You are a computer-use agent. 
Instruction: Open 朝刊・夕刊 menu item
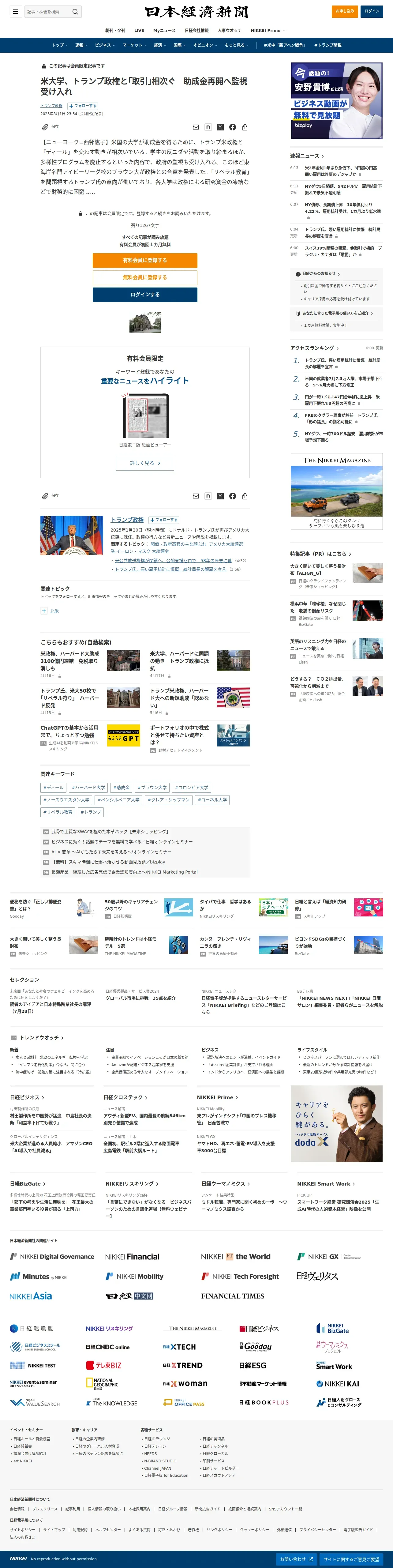point(115,30)
